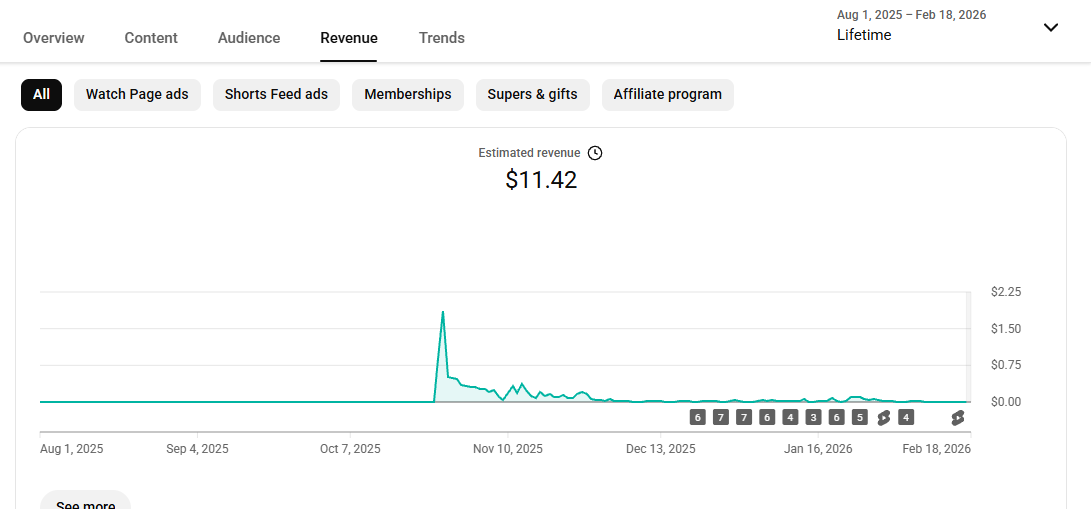
Task: Open the Lifetime period selector
Action: [x=864, y=35]
